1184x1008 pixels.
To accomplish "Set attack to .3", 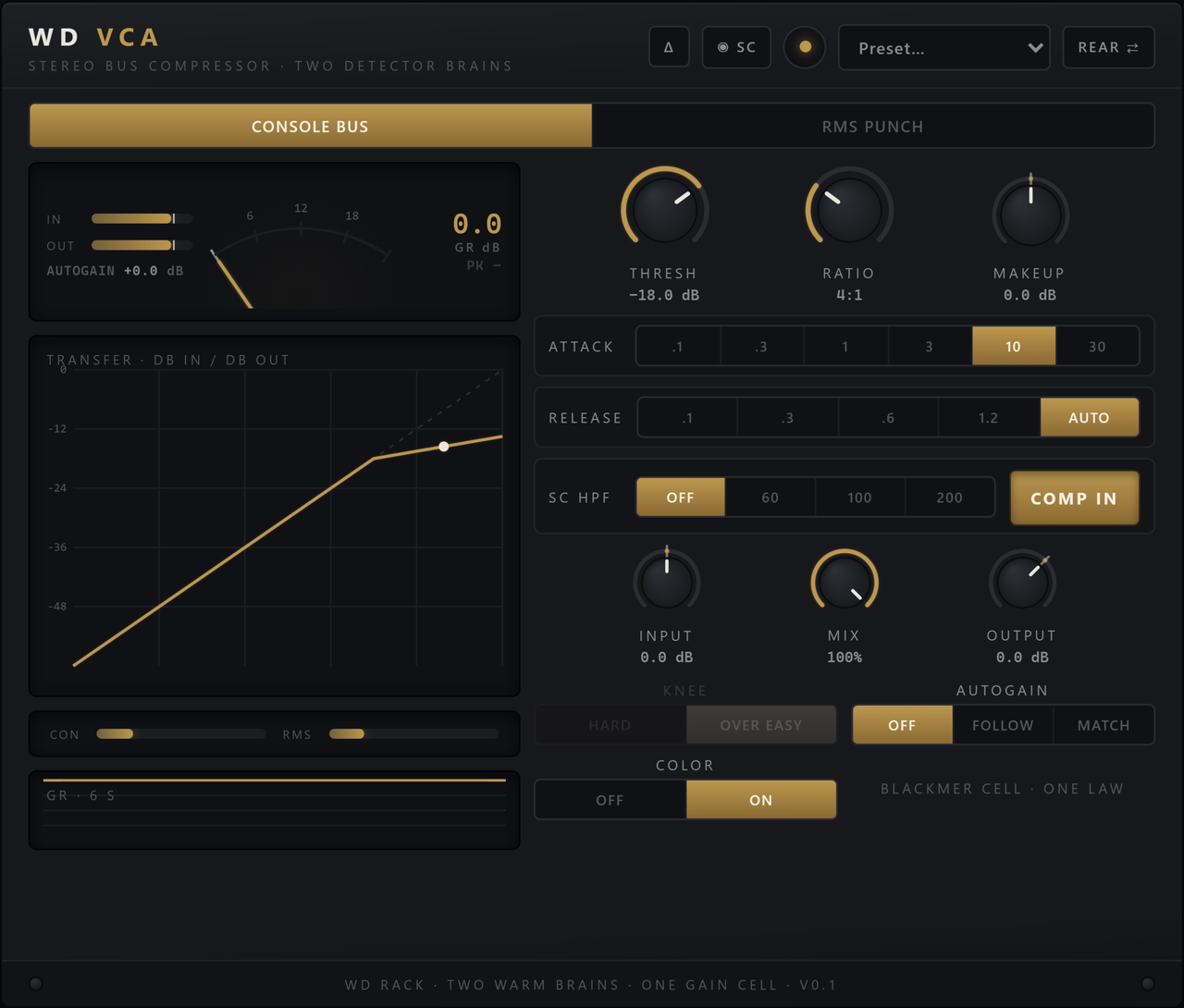I will tap(762, 346).
